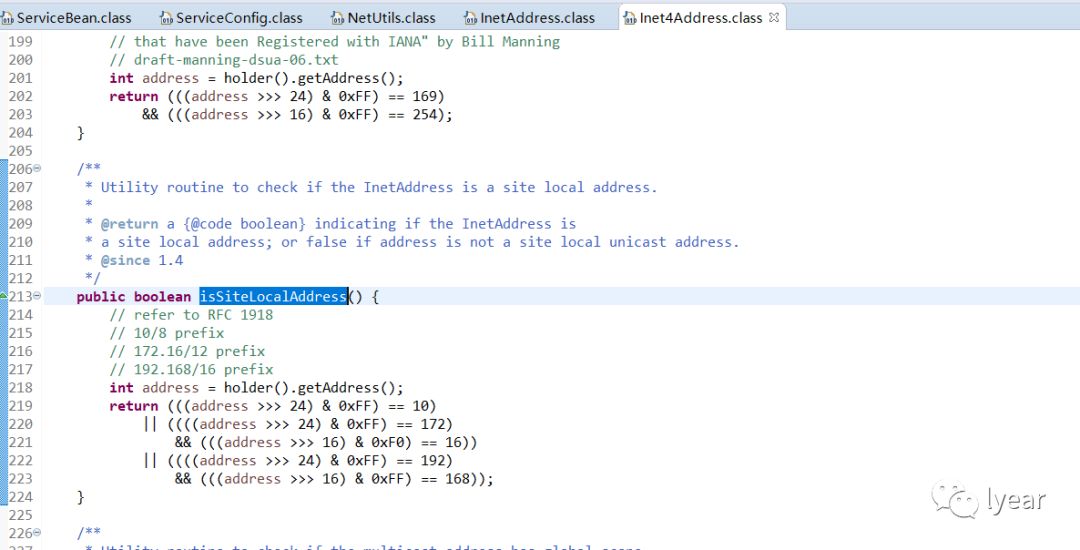Image resolution: width=1080 pixels, height=550 pixels.
Task: Click the override marker at line 213
Action: pyautogui.click(x=3, y=296)
